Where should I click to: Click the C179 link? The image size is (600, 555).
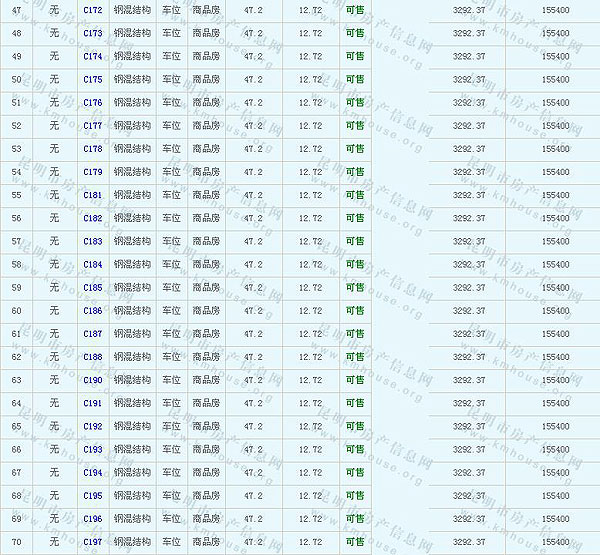[x=93, y=172]
